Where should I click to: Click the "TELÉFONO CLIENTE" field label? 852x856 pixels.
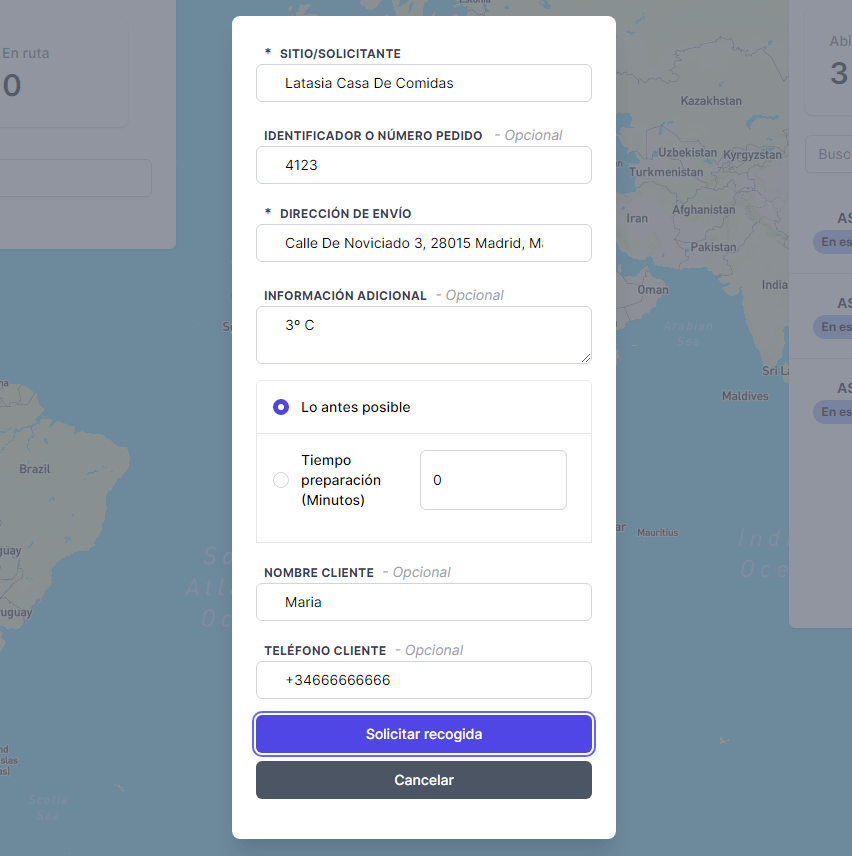click(x=325, y=651)
